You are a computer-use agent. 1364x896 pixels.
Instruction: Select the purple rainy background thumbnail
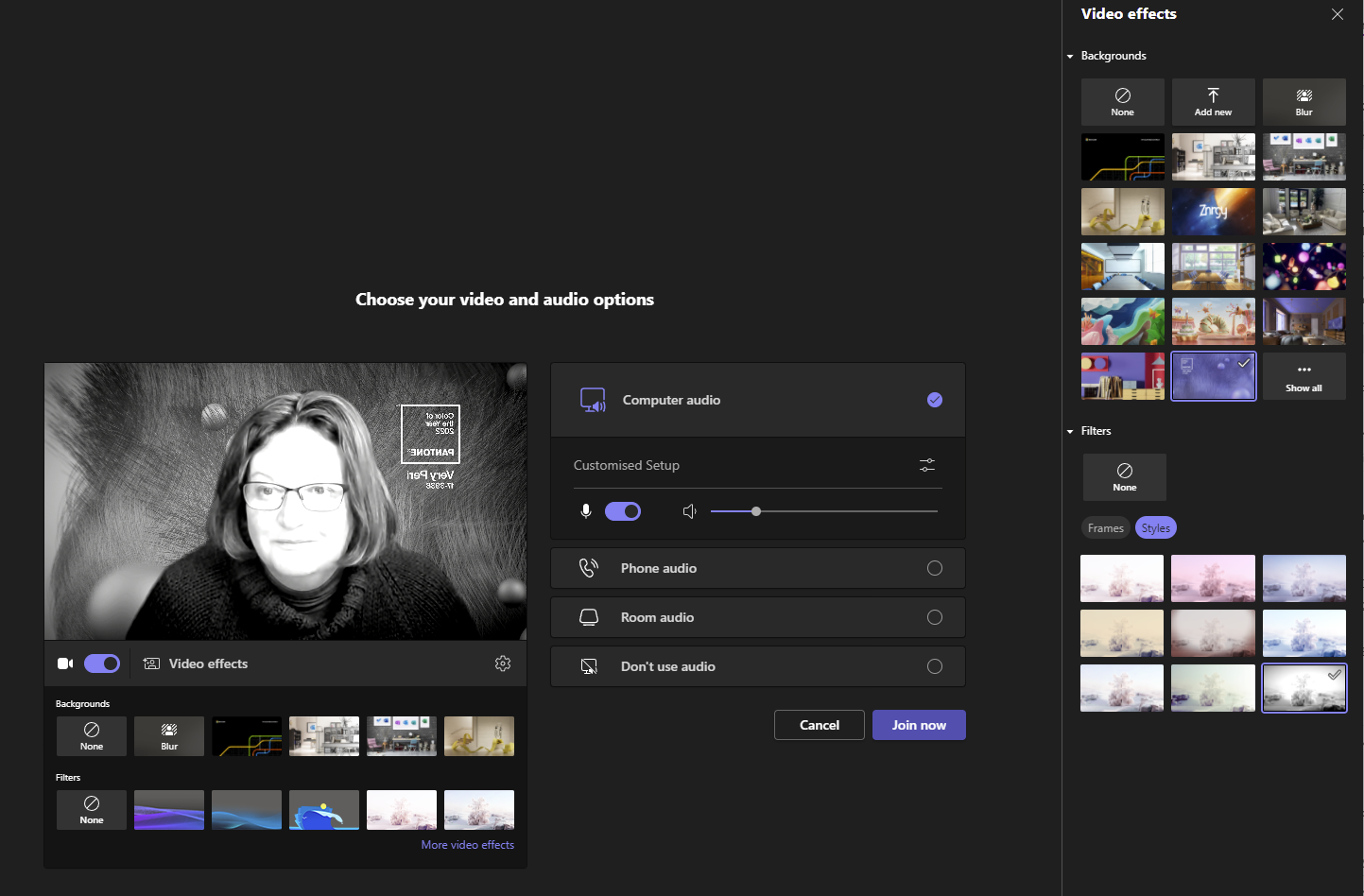[1213, 375]
